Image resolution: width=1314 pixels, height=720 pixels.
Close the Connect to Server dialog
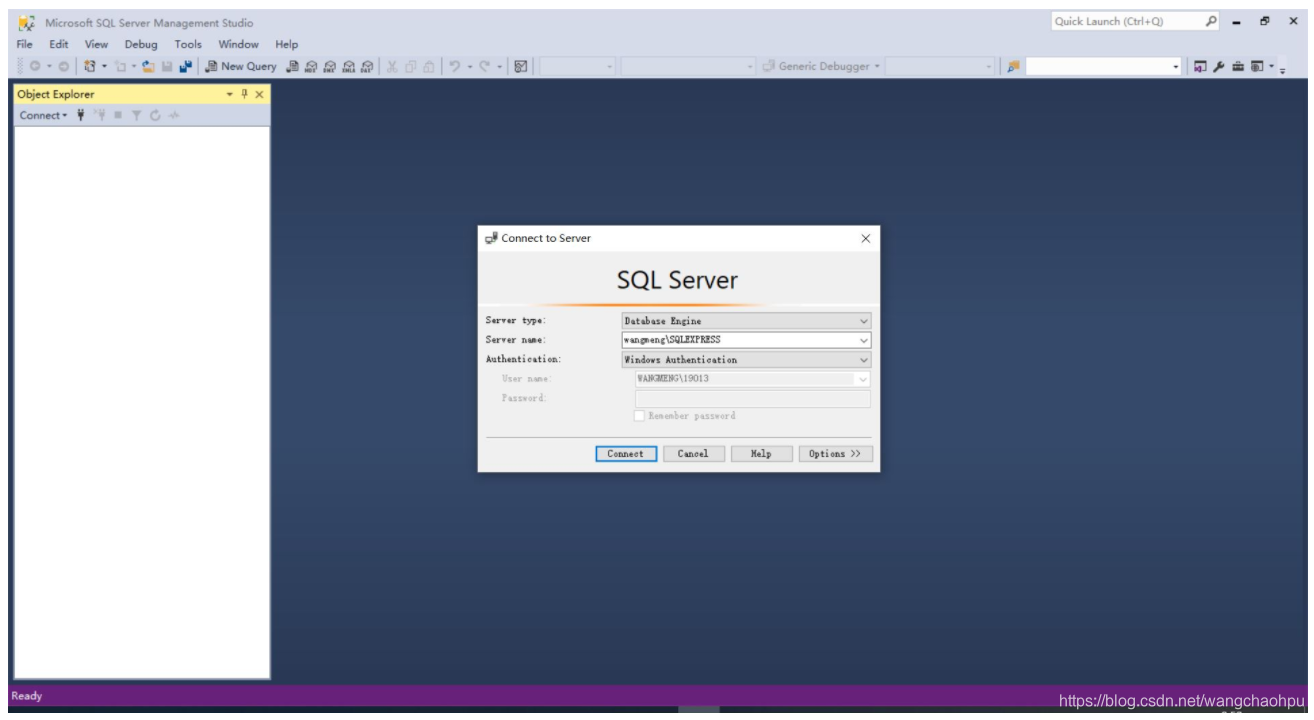[x=865, y=238]
